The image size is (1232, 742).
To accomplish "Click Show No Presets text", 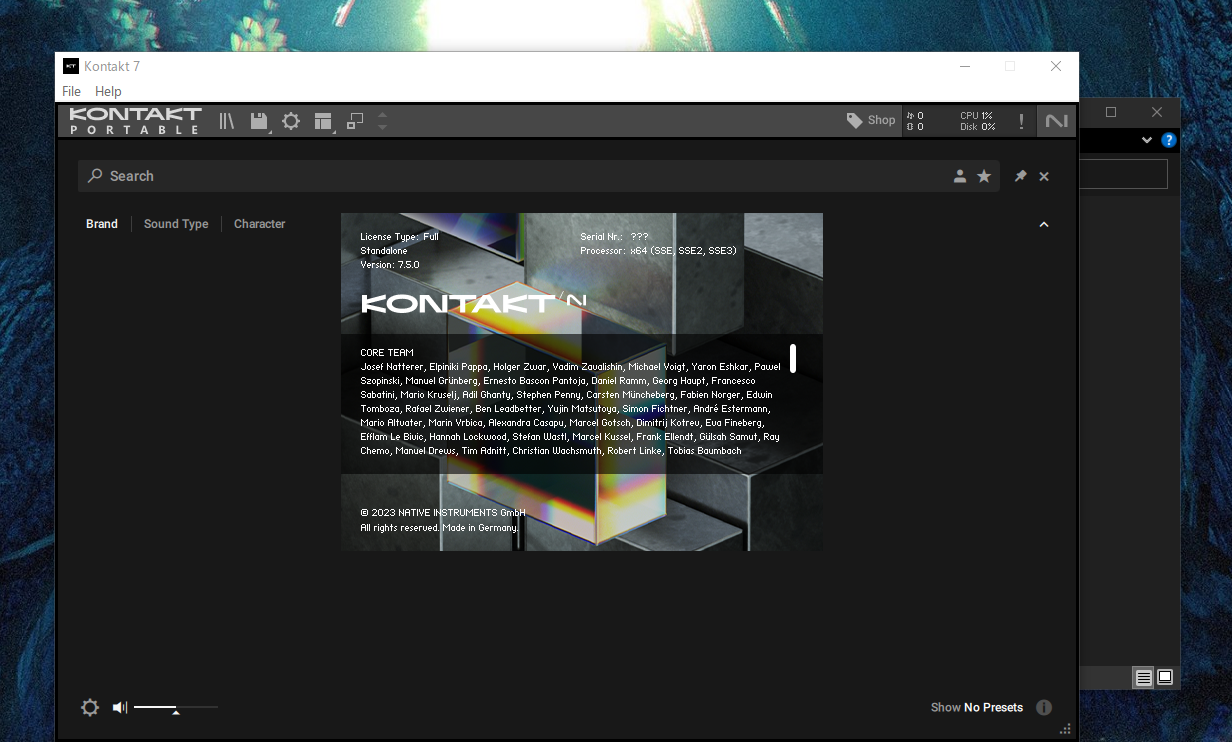I will coord(975,707).
